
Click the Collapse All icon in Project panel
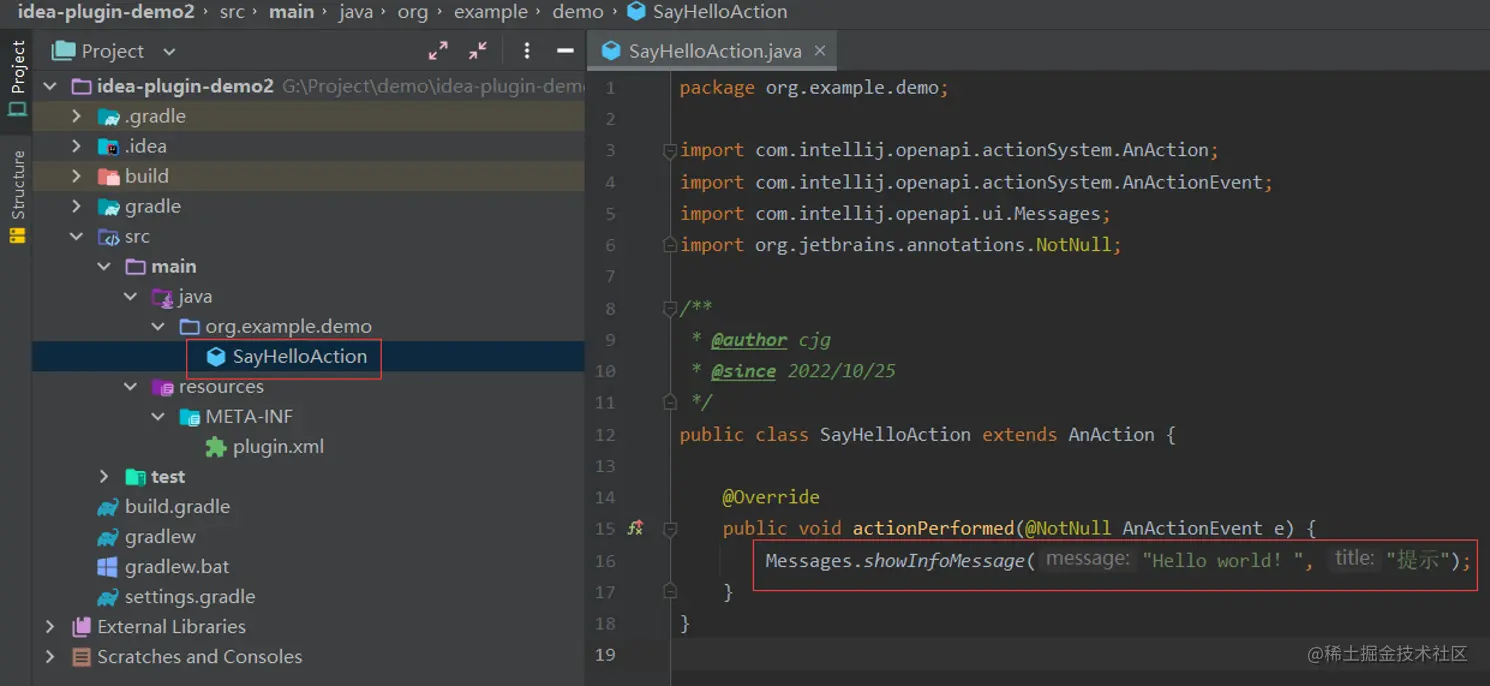pos(478,51)
